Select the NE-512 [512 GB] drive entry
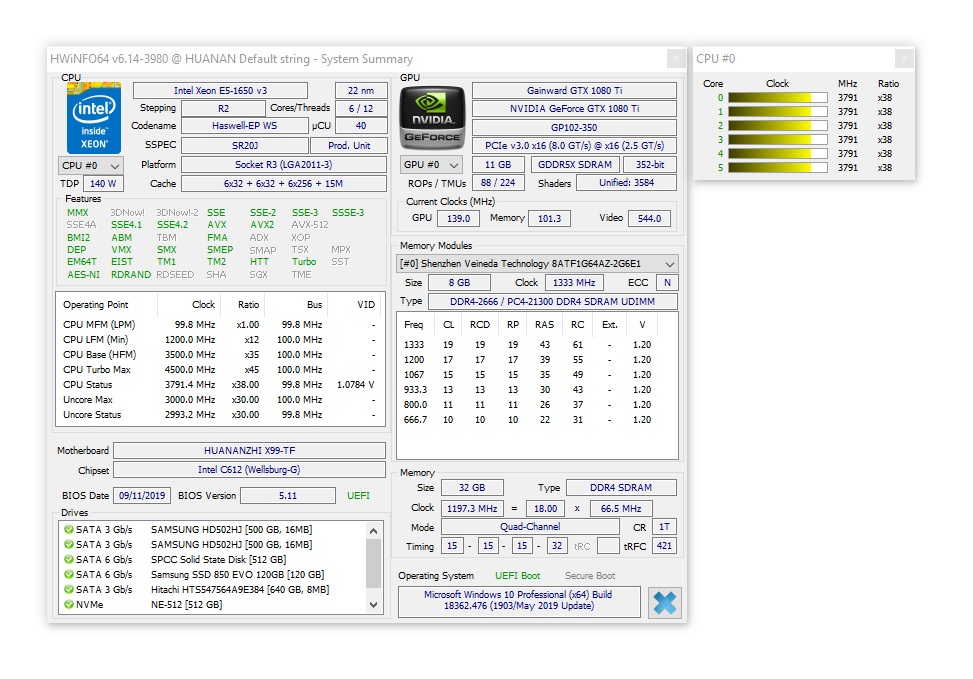The width and height of the screenshot is (973, 679). (215, 605)
